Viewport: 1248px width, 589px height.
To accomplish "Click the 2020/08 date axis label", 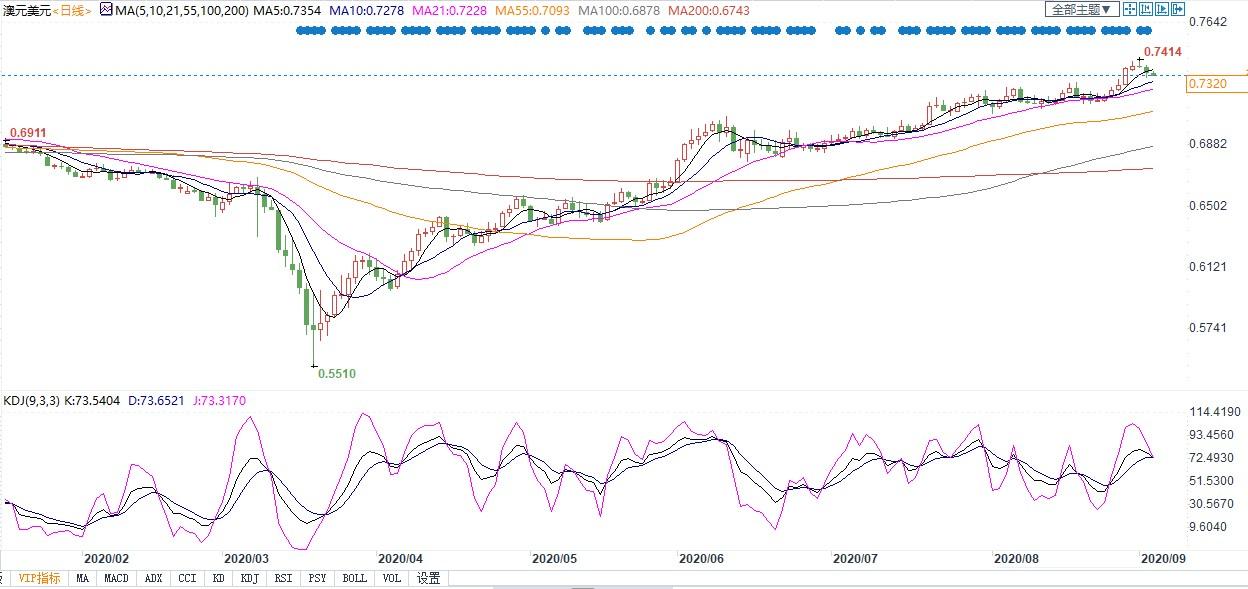I will (1016, 558).
